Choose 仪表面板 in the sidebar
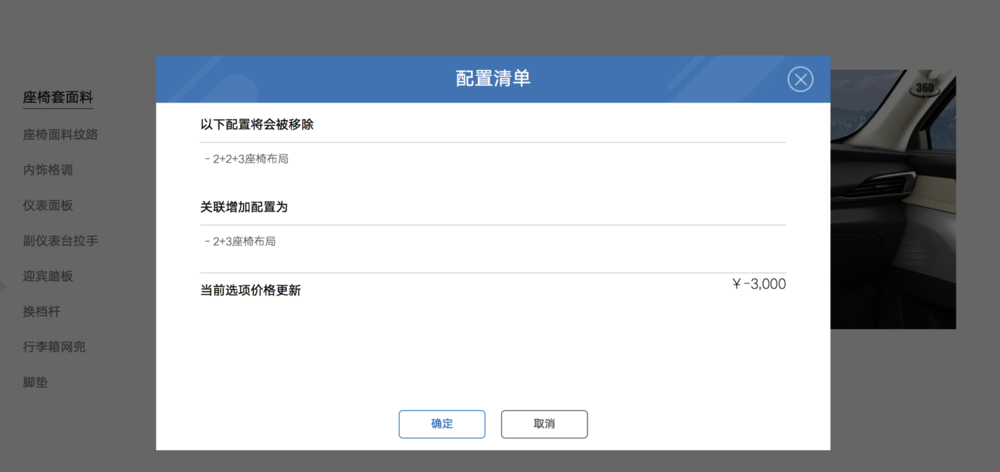Screen dimensions: 1000x472 click(48, 205)
